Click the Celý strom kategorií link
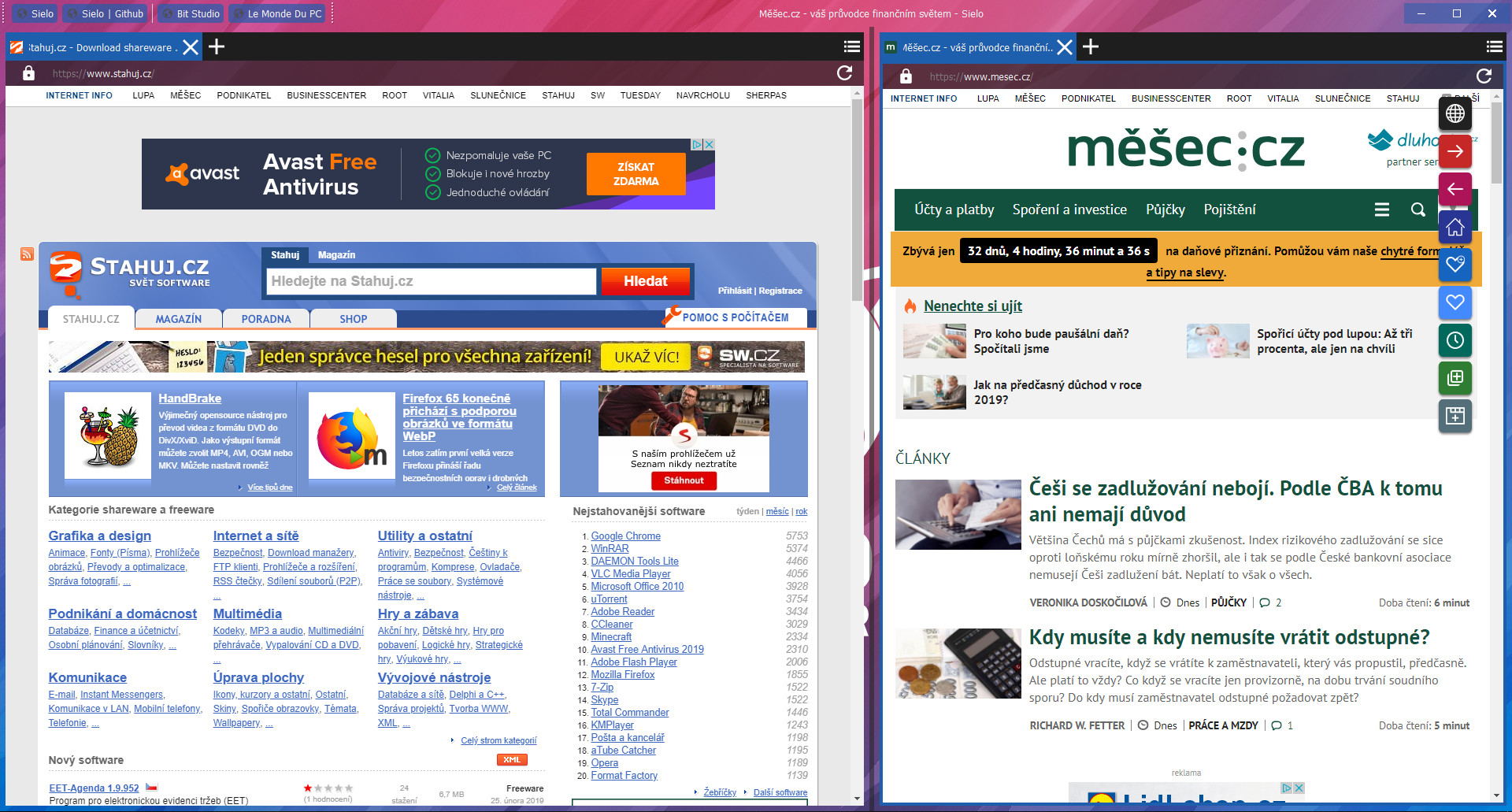Screen dimensions: 1512x812 point(498,740)
